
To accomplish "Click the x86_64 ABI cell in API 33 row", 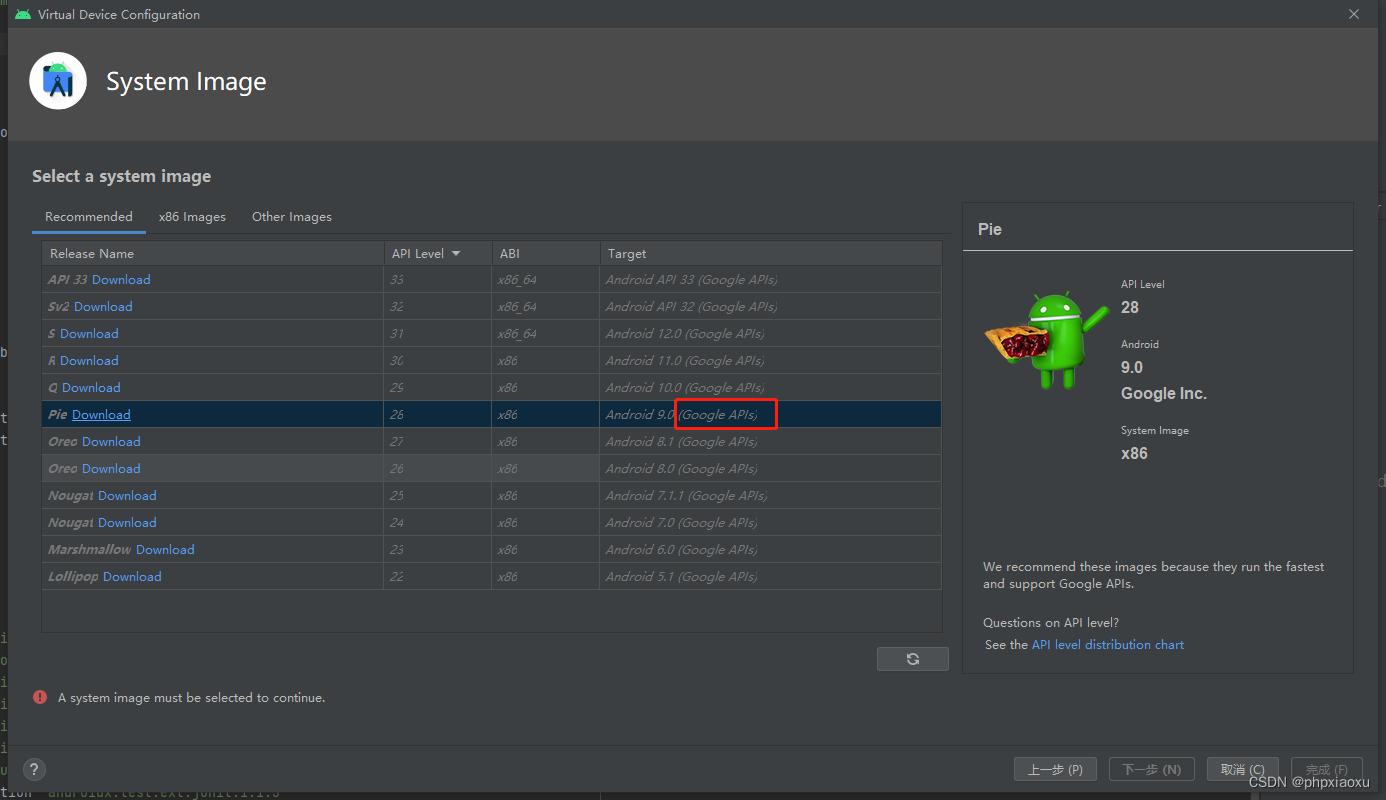I will (546, 280).
